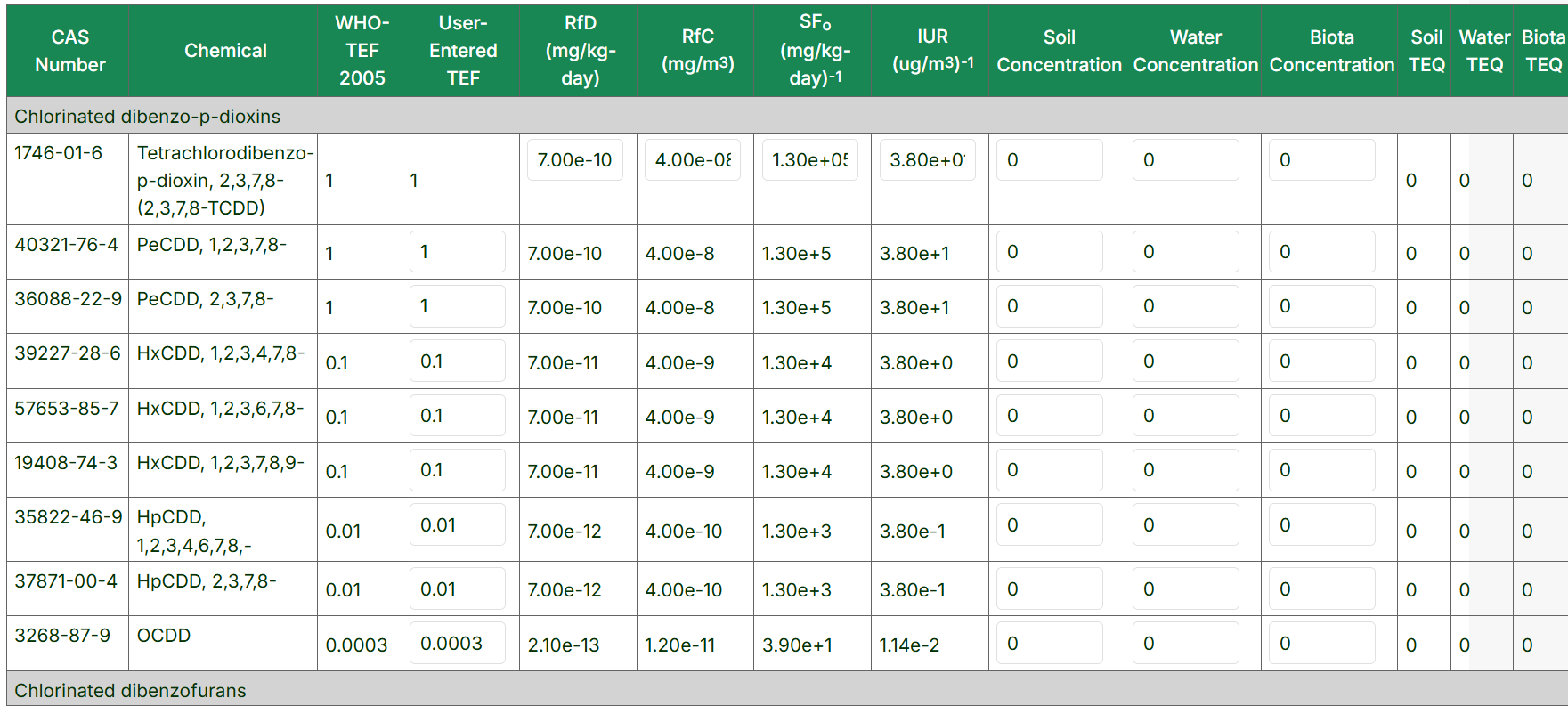Click User-Entered TEF for HpCDD, 2,3,7,8-

(457, 589)
